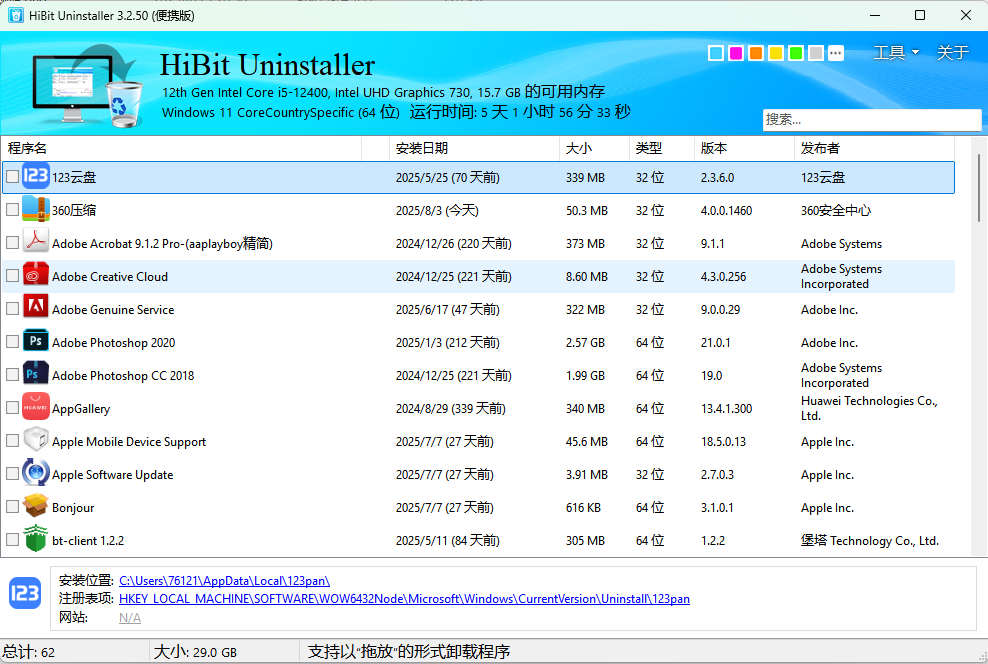Click the program list vertical scrollbar thumb
This screenshot has width=988, height=664.
[979, 188]
